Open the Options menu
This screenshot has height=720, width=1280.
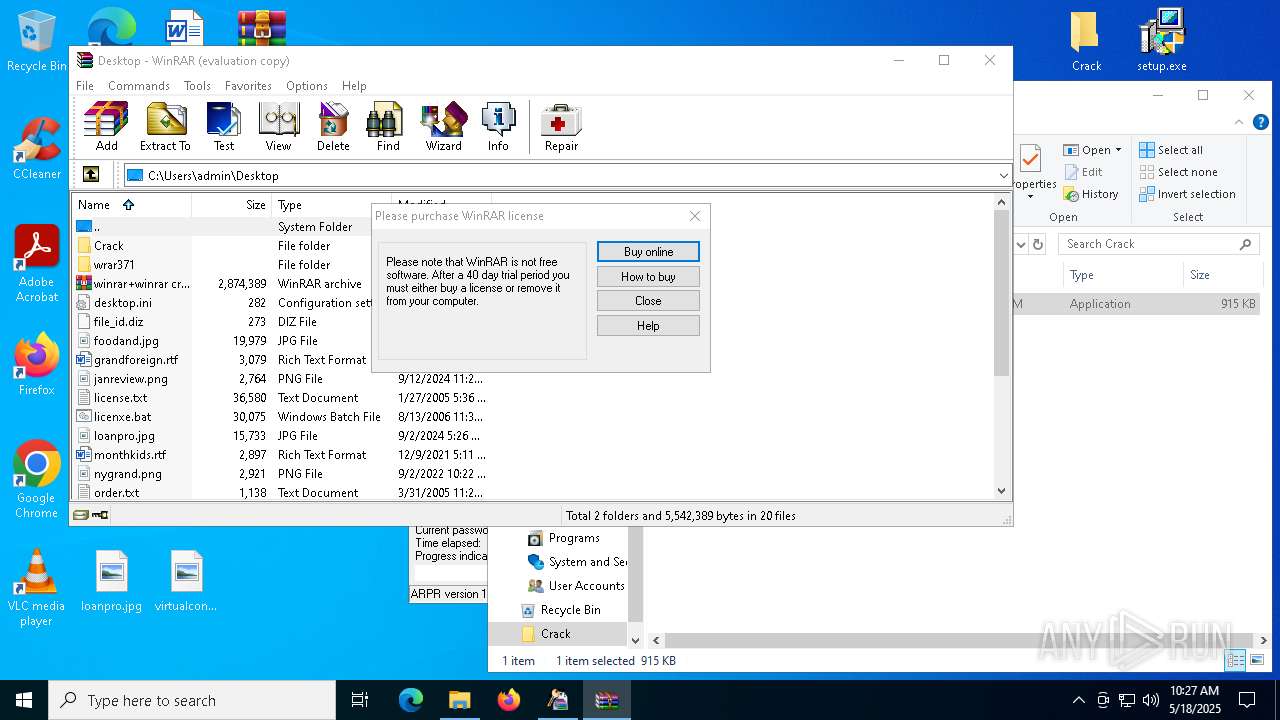(x=306, y=86)
